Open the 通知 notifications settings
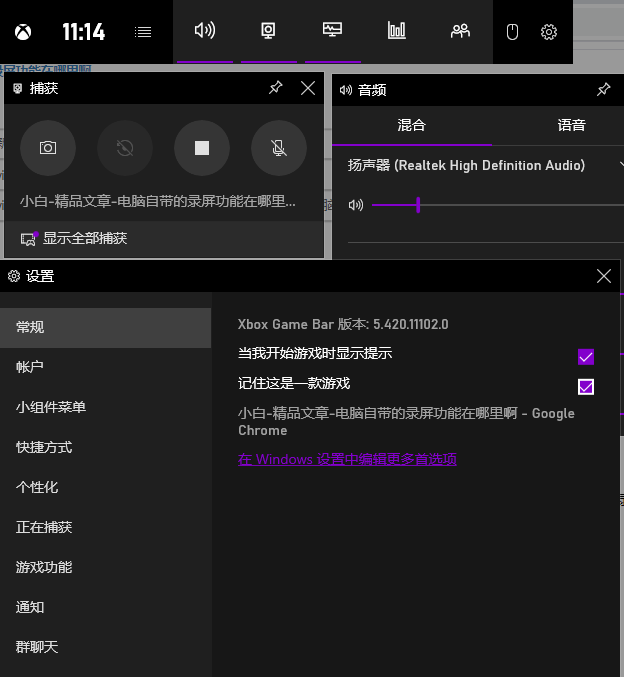Viewport: 624px width, 677px height. click(x=105, y=607)
